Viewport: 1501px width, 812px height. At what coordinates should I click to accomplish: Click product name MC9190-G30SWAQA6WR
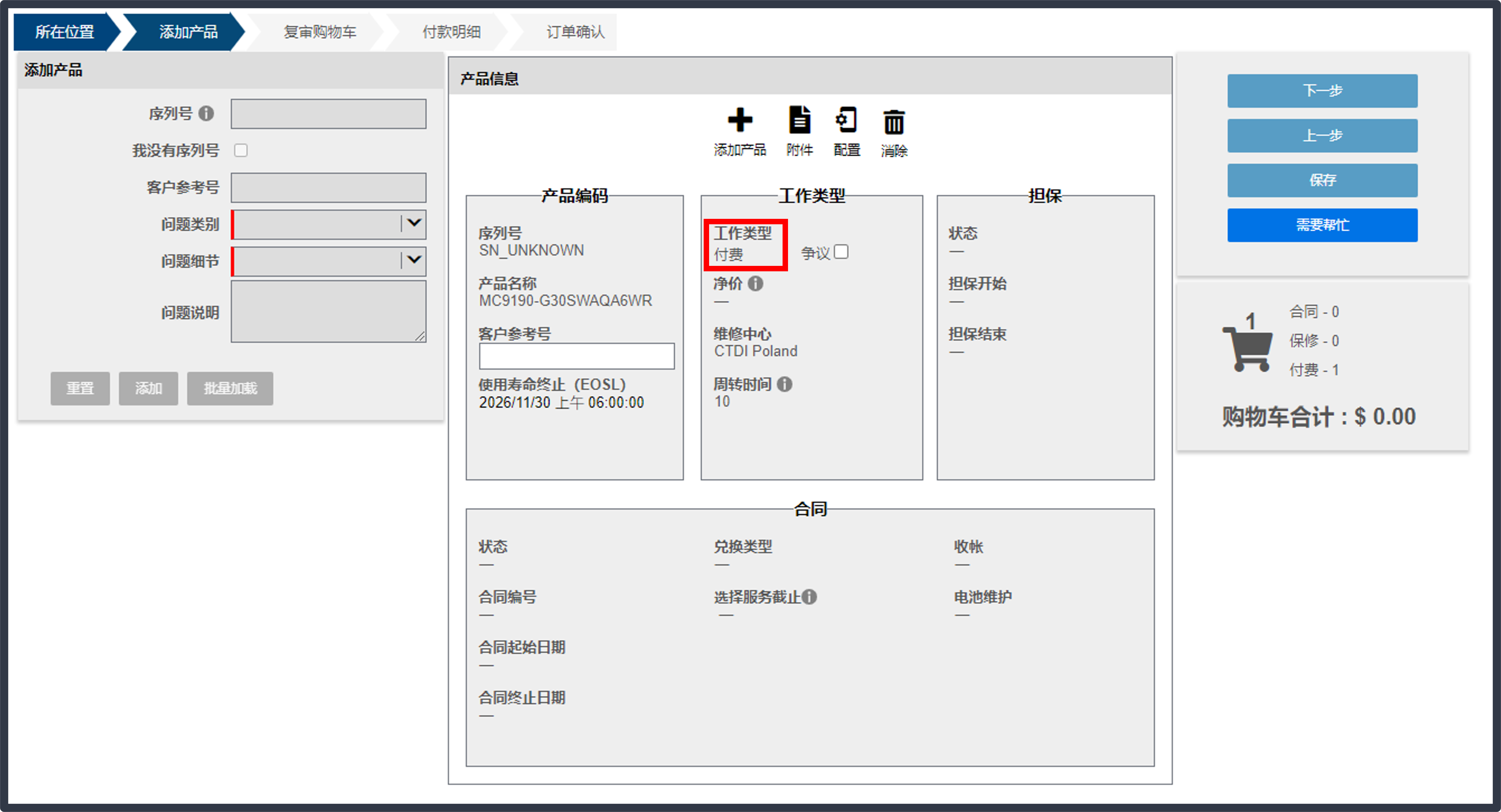pyautogui.click(x=565, y=301)
